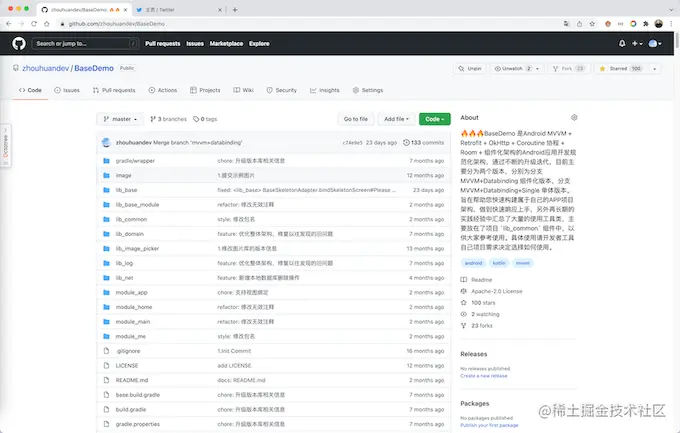Open the master branch dropdown

tap(120, 119)
